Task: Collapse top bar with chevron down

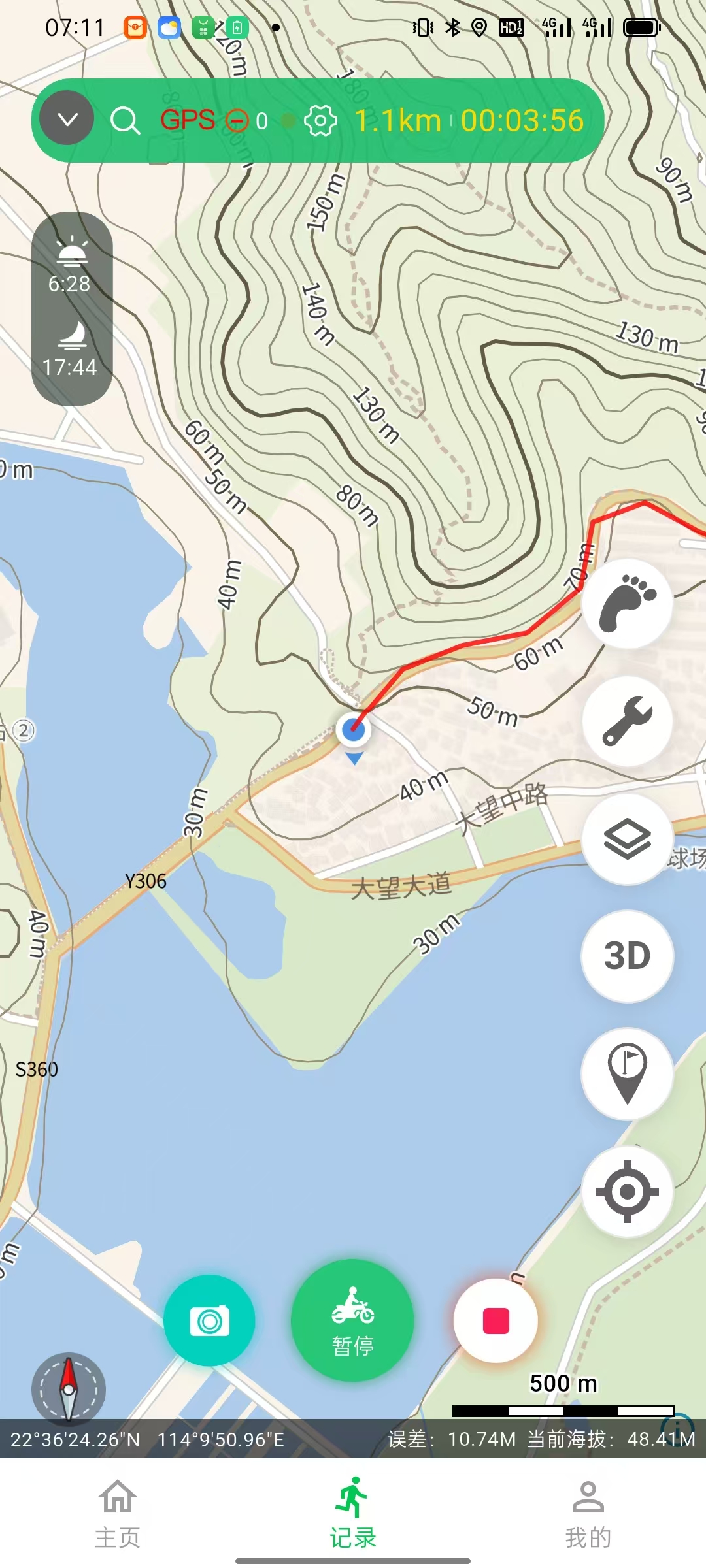Action: click(67, 119)
